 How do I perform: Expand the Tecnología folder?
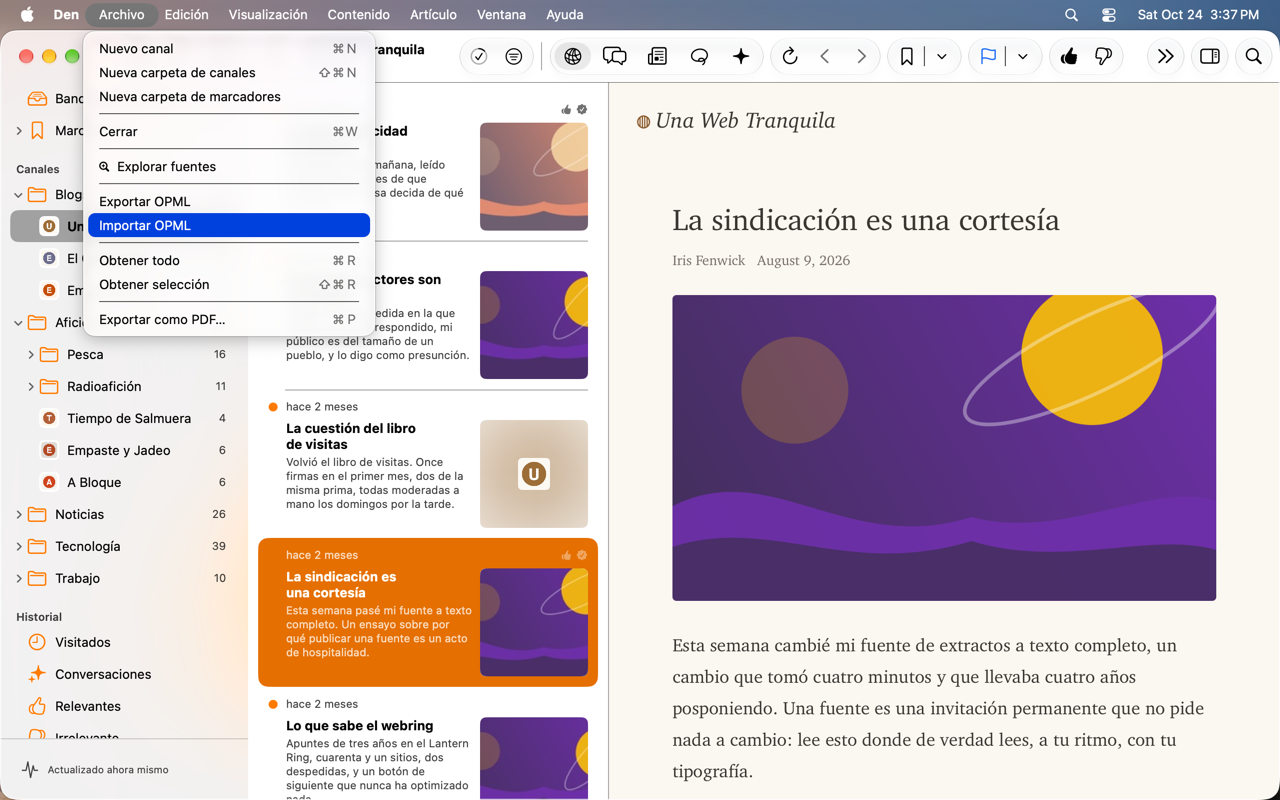19,546
